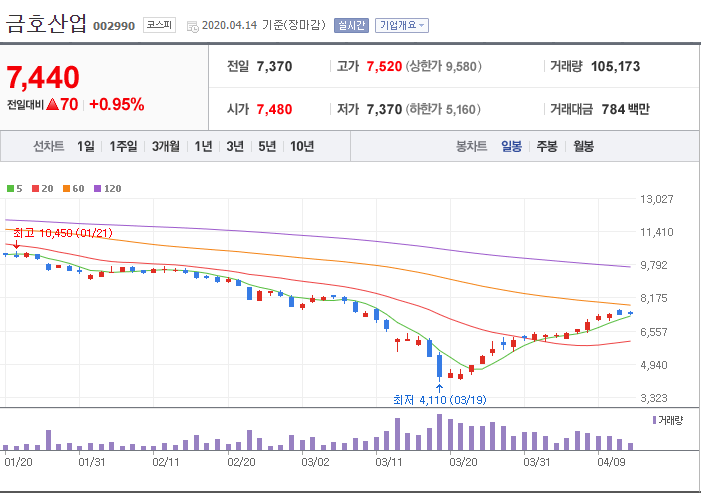Click the 03/20 date axis label
This screenshot has height=493, width=701.
point(463,462)
